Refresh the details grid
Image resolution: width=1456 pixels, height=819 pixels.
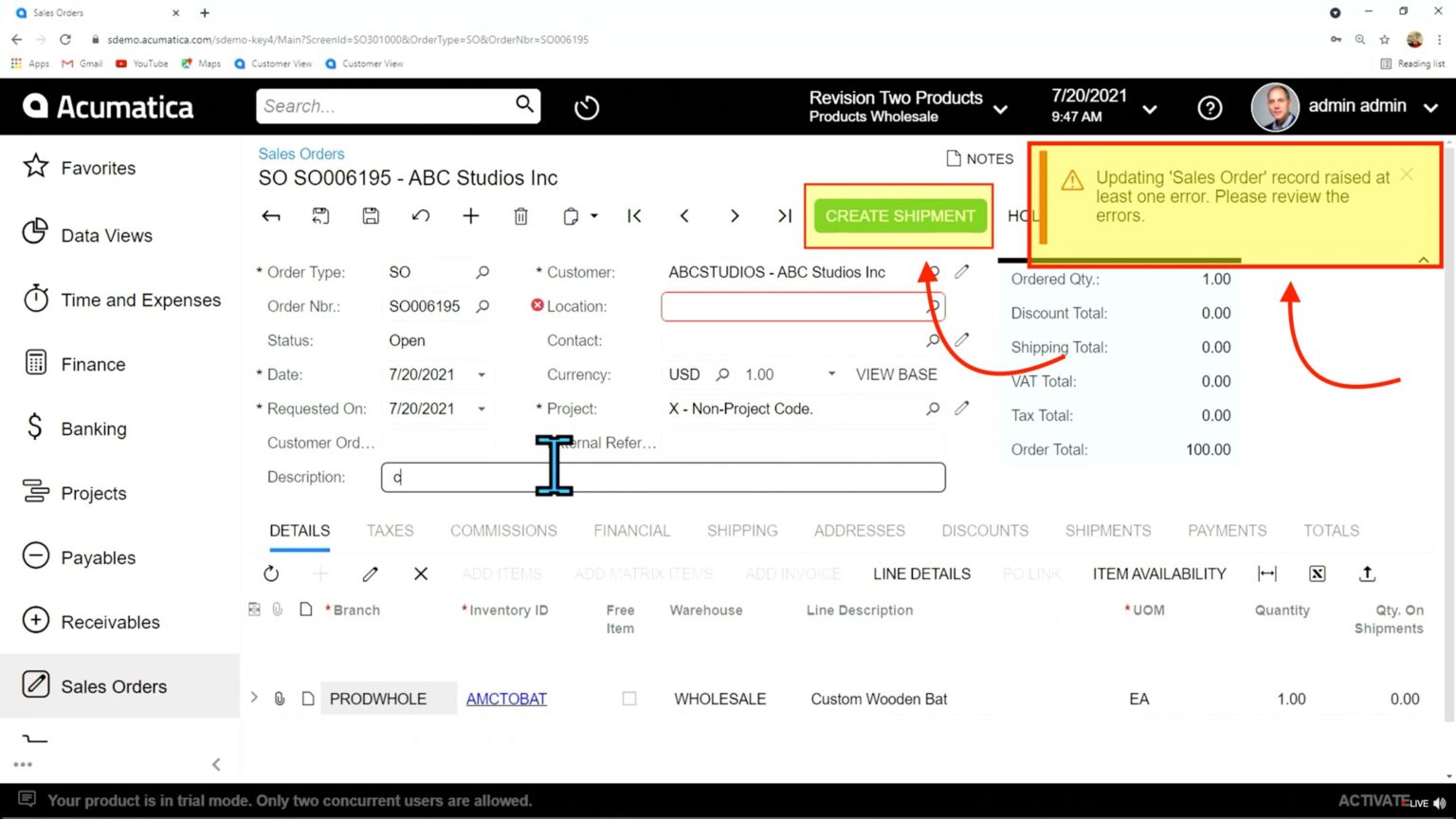[x=271, y=573]
